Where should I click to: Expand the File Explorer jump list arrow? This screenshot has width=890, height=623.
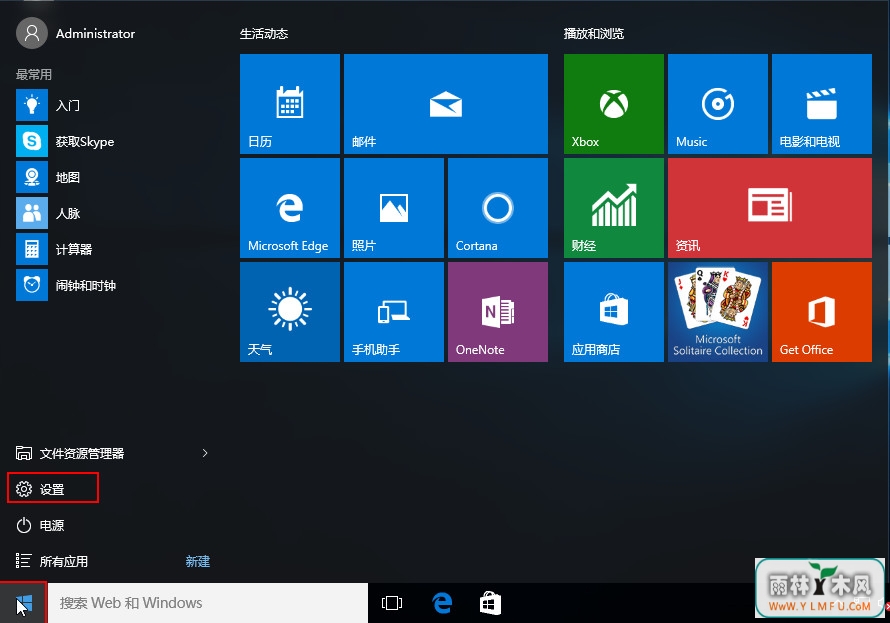coord(205,453)
